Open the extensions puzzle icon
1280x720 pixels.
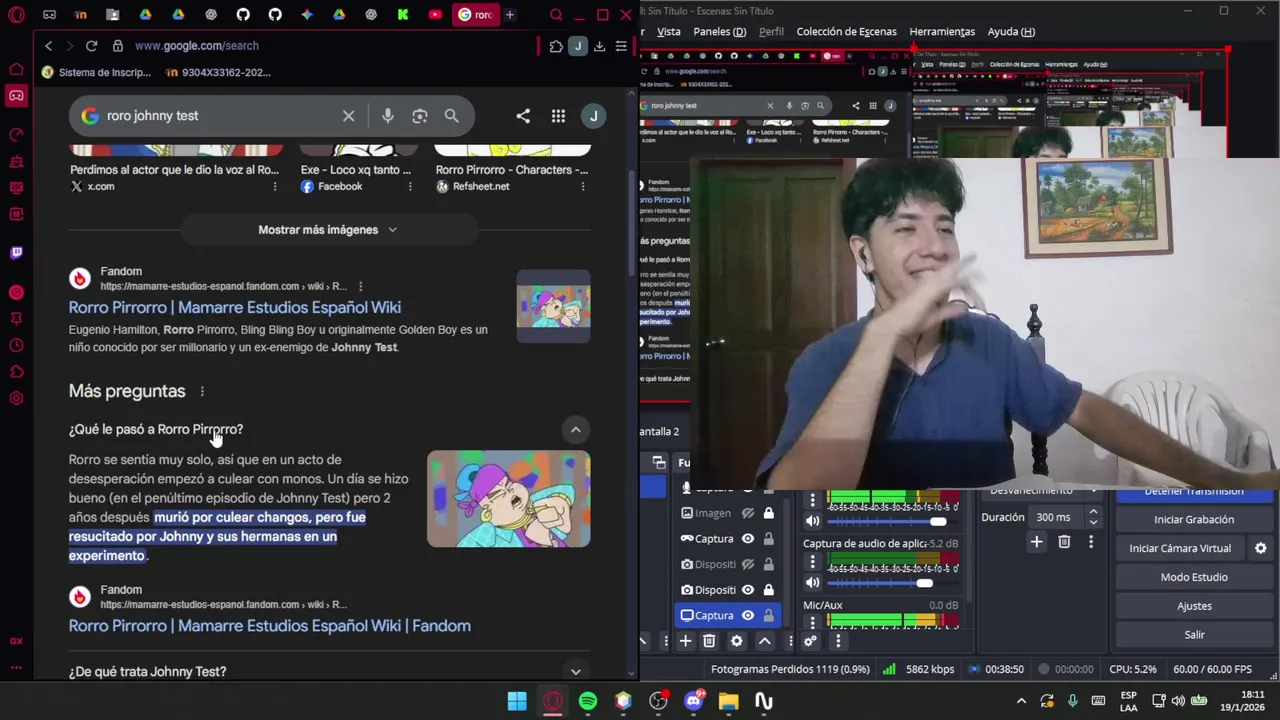click(x=556, y=46)
